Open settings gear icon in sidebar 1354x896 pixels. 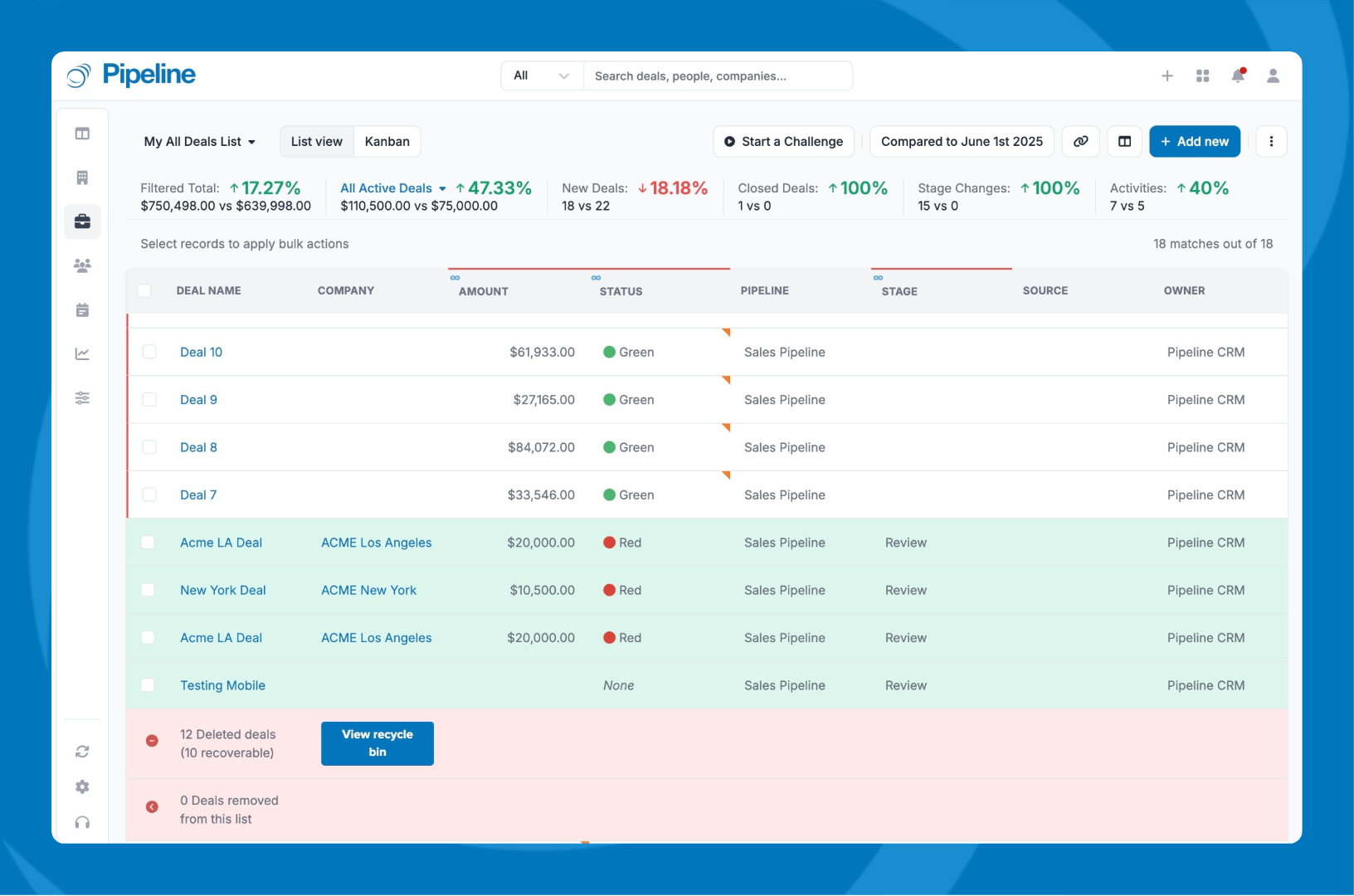pyautogui.click(x=82, y=786)
